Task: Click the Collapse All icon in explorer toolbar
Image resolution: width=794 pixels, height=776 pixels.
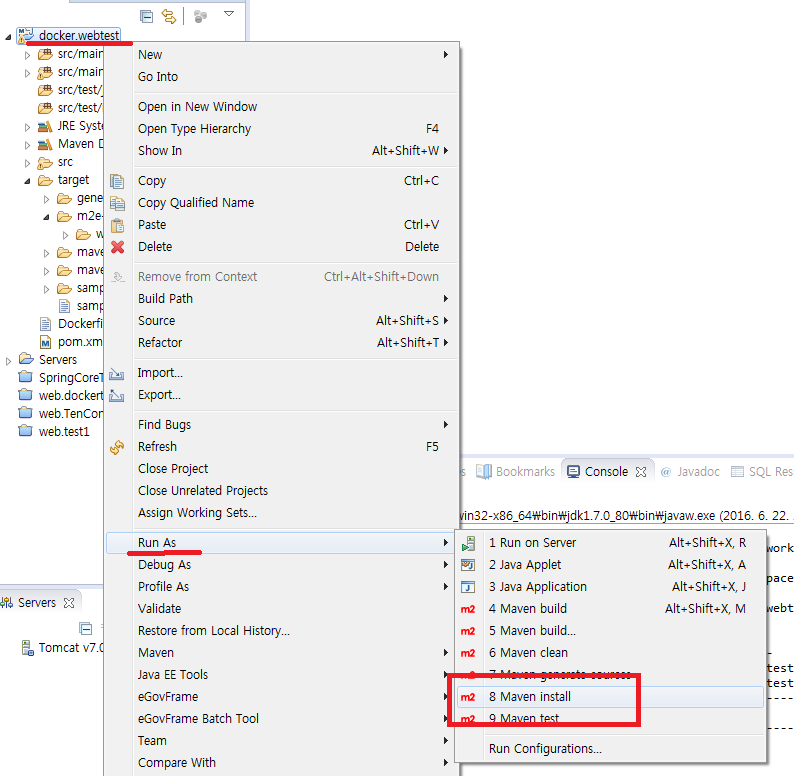Action: click(147, 16)
